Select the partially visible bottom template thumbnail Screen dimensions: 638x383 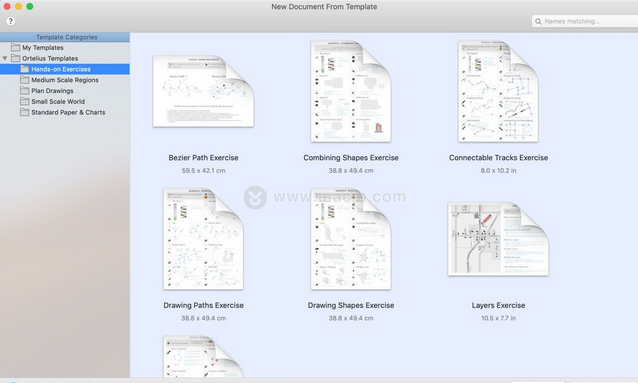click(x=203, y=357)
